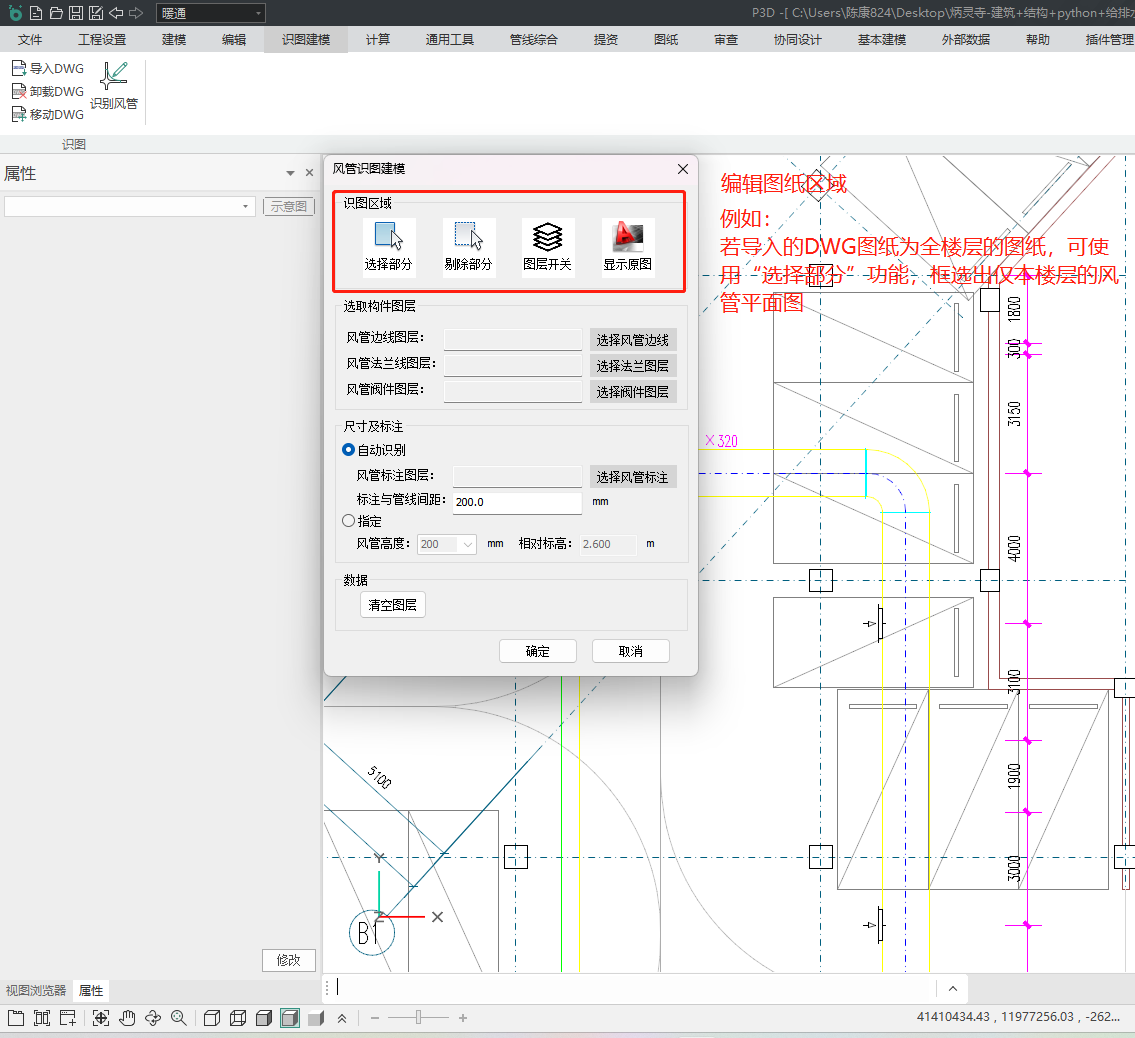Viewport: 1135px width, 1038px height.
Task: Open the 图层开关 layer switch tool
Action: pyautogui.click(x=547, y=238)
